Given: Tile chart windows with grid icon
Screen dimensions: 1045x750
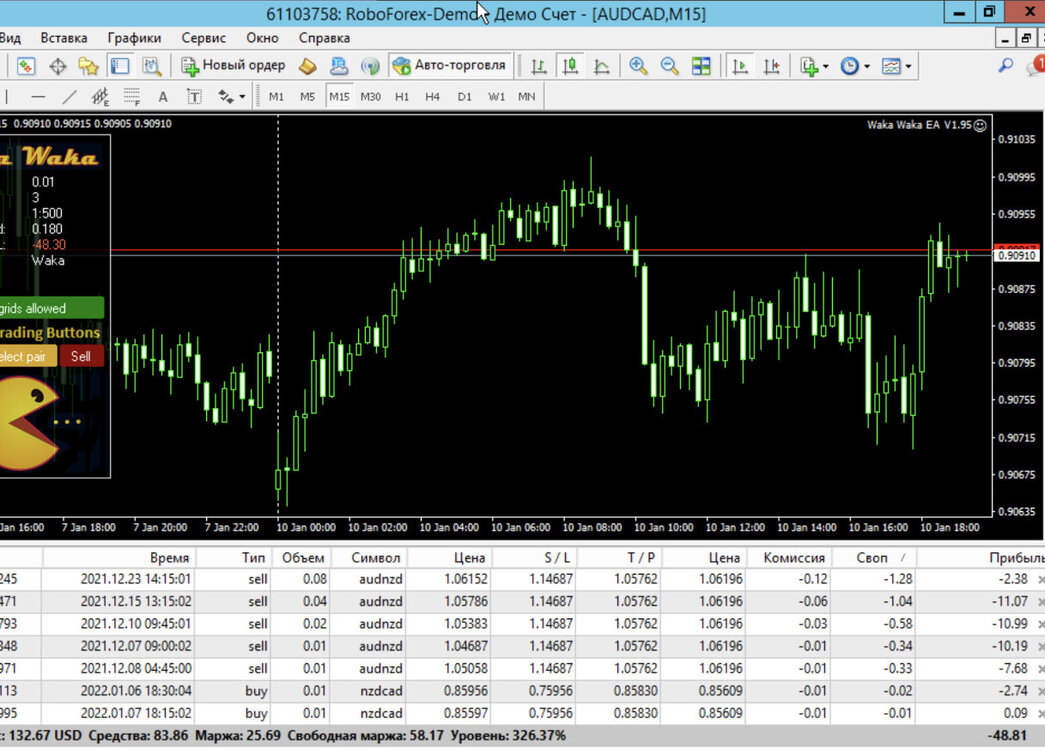Looking at the screenshot, I should point(701,65).
